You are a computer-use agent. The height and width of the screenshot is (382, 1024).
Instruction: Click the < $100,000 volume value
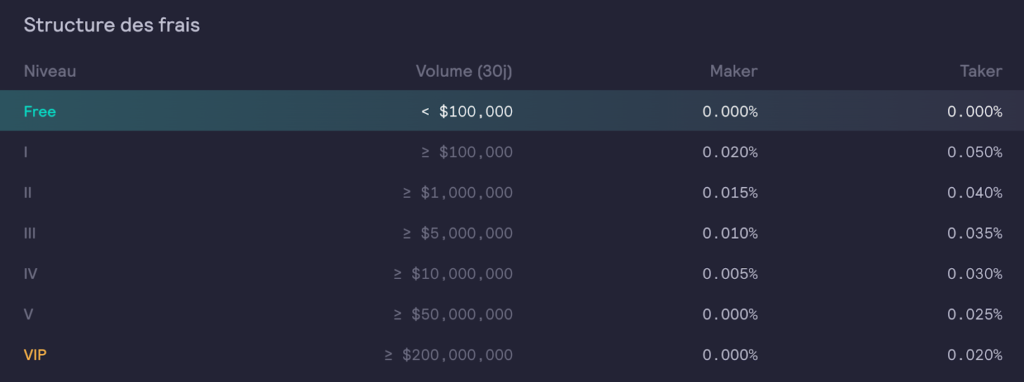point(467,112)
